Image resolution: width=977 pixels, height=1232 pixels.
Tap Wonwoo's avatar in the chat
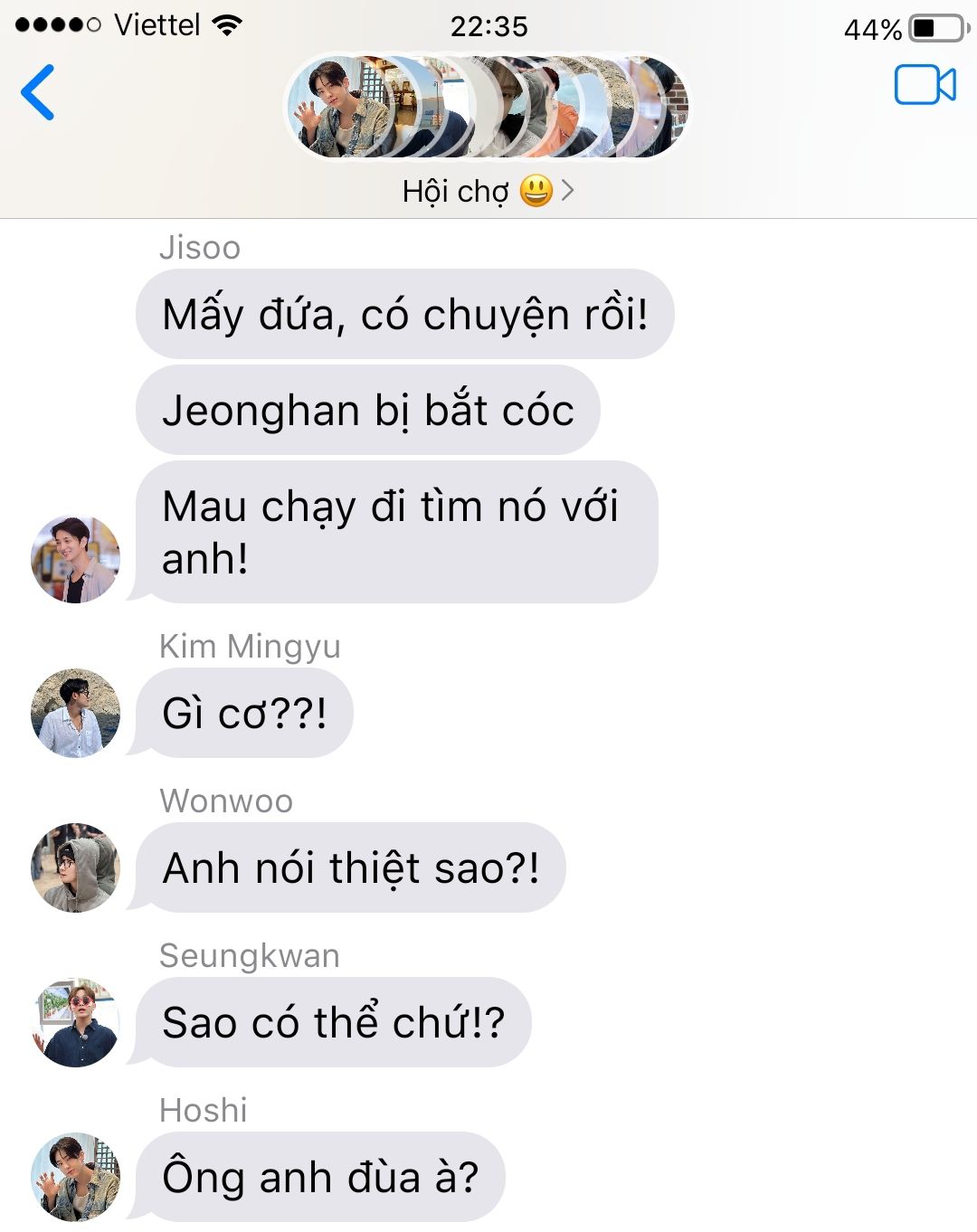[x=75, y=867]
